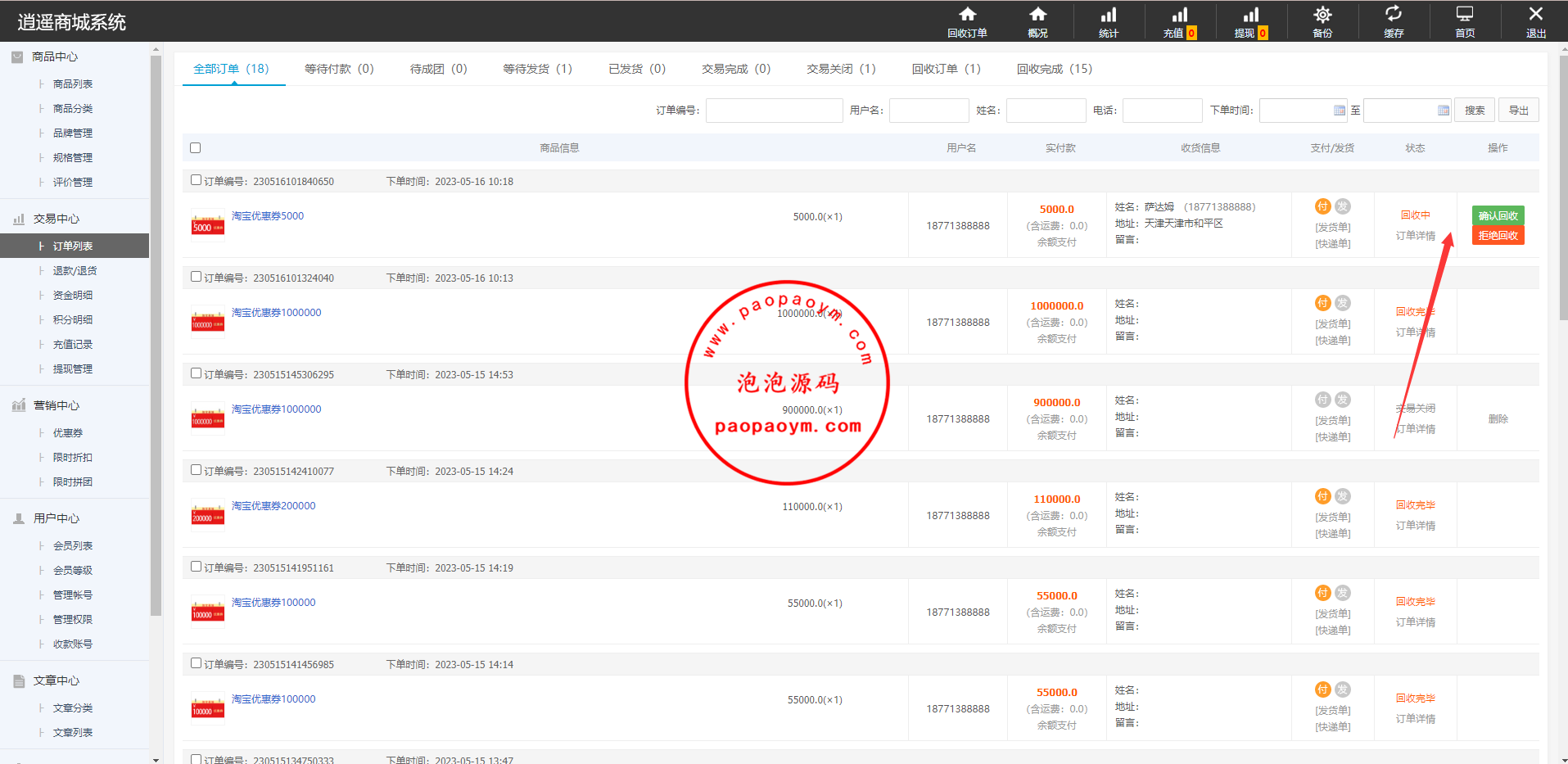Switch to the 回收完成 (15) tab
The width and height of the screenshot is (1568, 764).
click(x=1054, y=69)
